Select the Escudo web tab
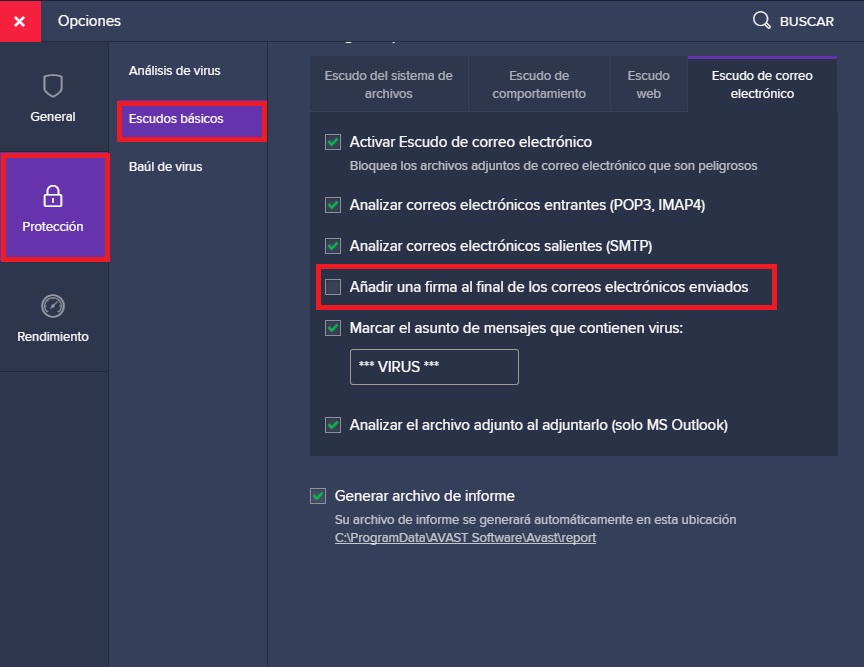 [x=648, y=83]
